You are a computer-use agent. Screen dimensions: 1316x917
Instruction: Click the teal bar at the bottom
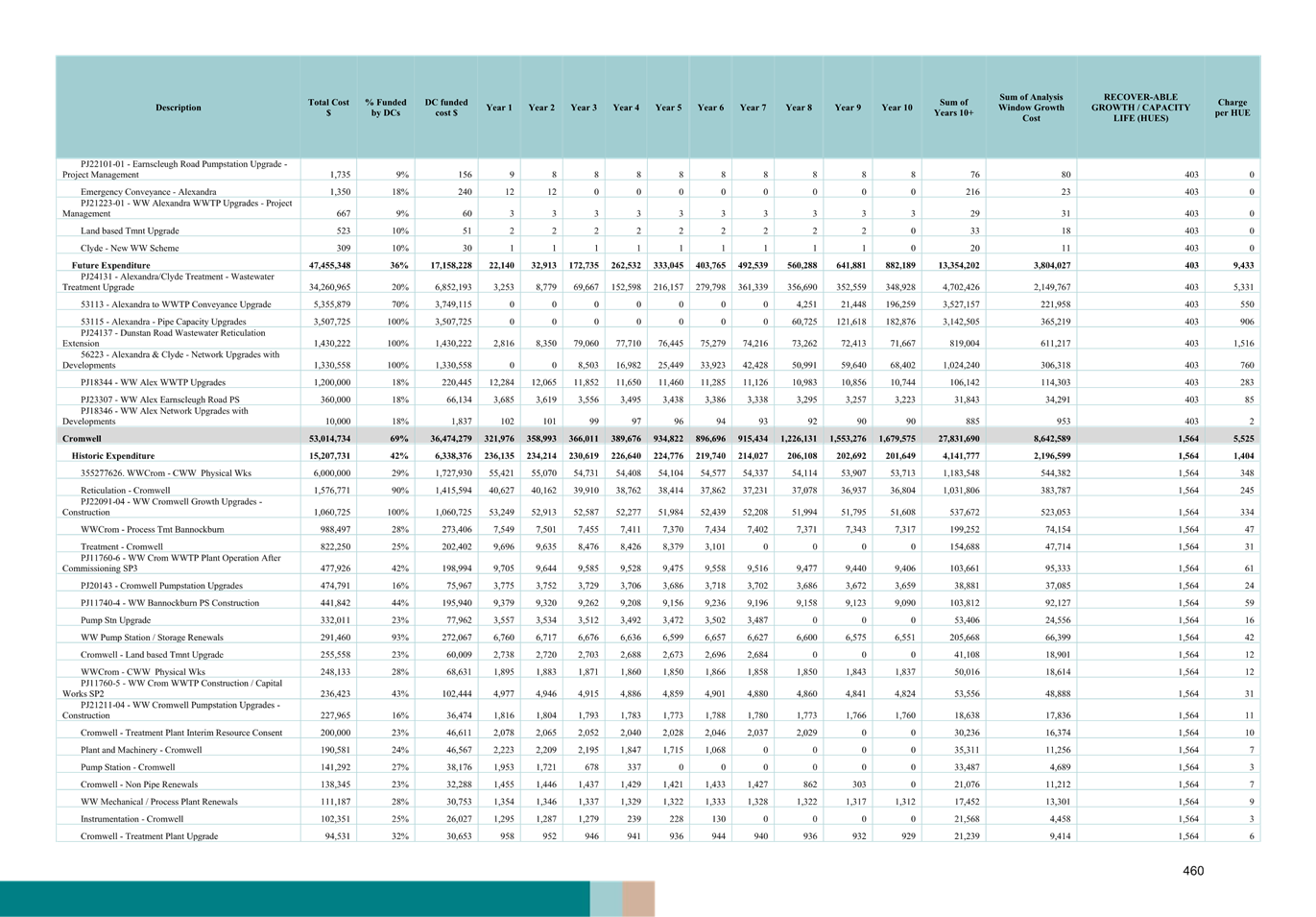point(288,897)
